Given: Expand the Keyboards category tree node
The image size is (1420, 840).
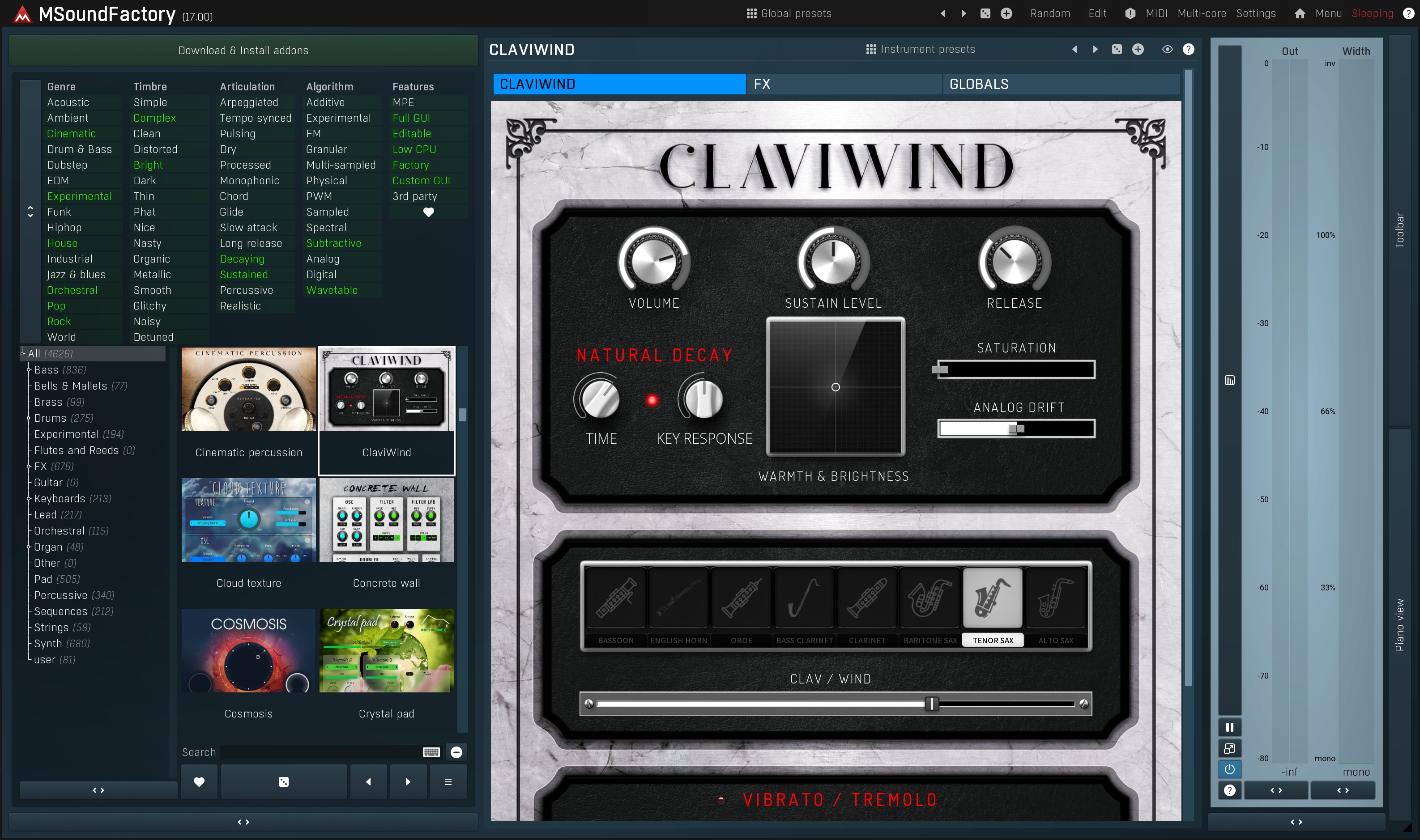Looking at the screenshot, I should (28, 499).
